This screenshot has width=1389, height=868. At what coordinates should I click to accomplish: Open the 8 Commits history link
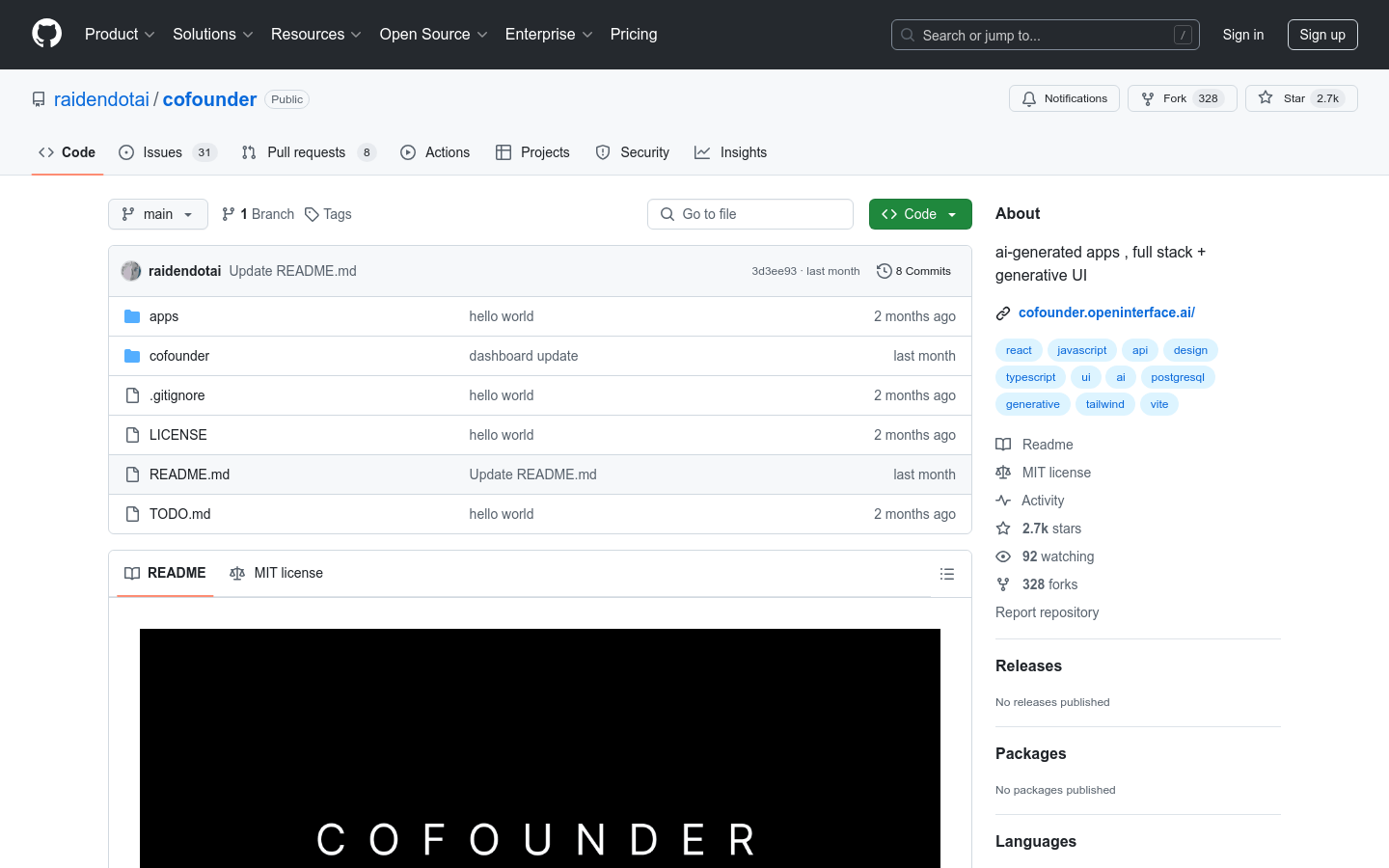coord(913,271)
